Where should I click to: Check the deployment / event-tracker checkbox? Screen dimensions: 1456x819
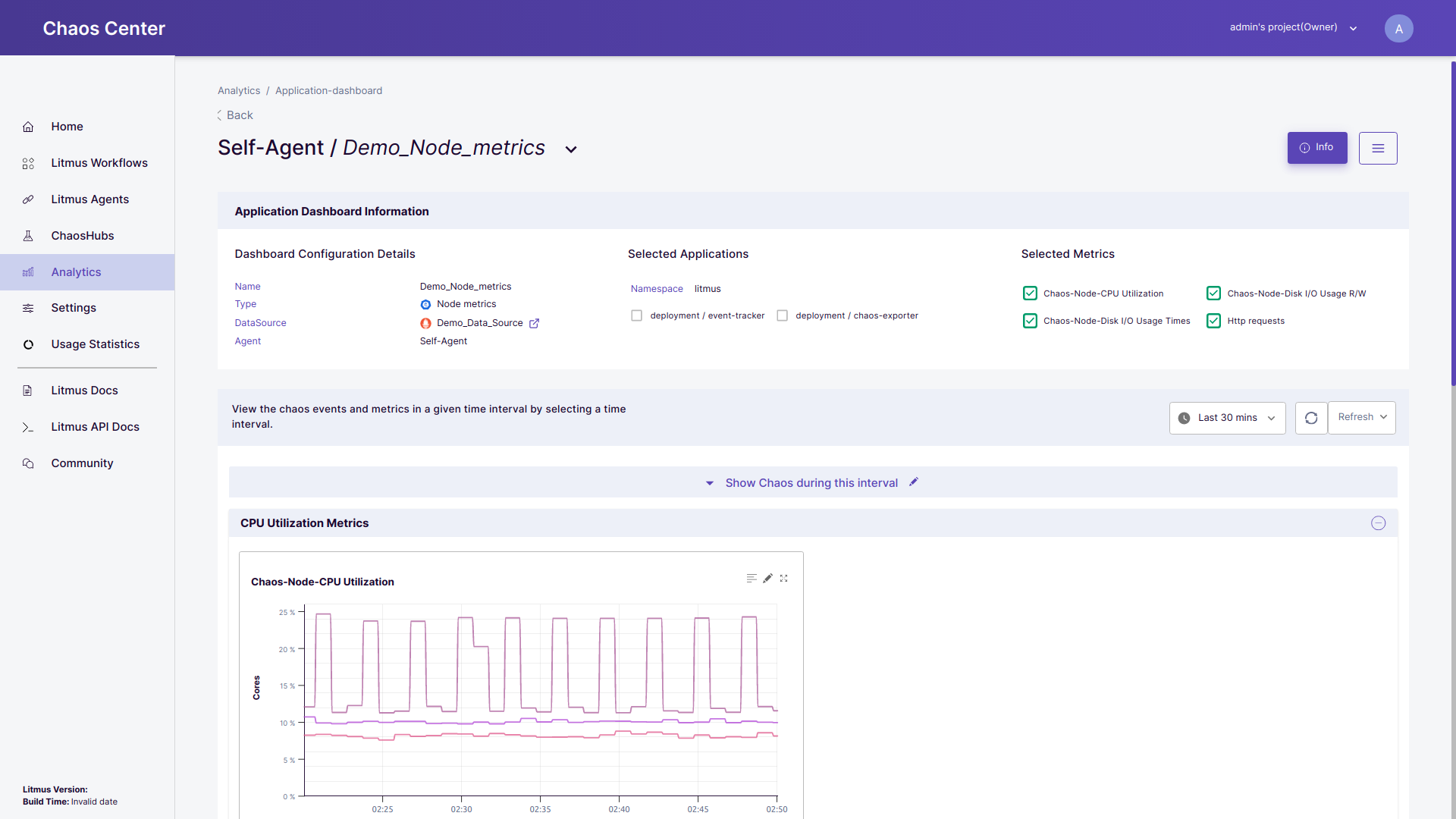pos(637,315)
